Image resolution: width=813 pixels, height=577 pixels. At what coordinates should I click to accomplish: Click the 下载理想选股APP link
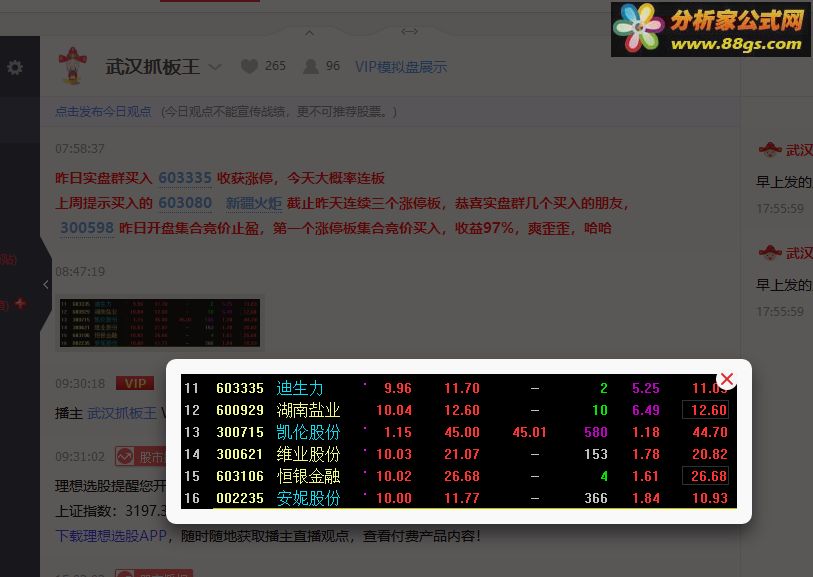point(111,536)
